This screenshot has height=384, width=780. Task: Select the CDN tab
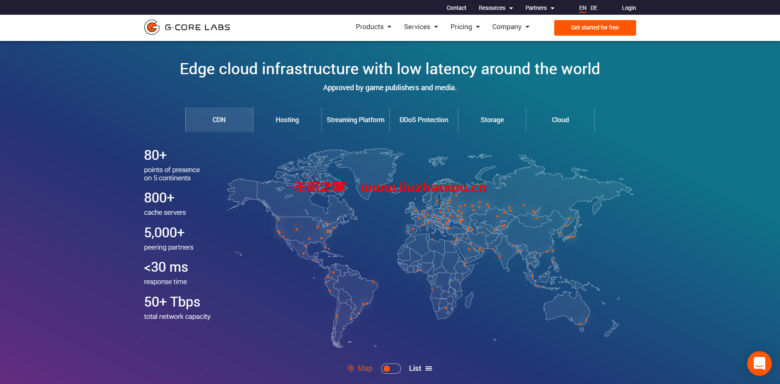point(219,120)
